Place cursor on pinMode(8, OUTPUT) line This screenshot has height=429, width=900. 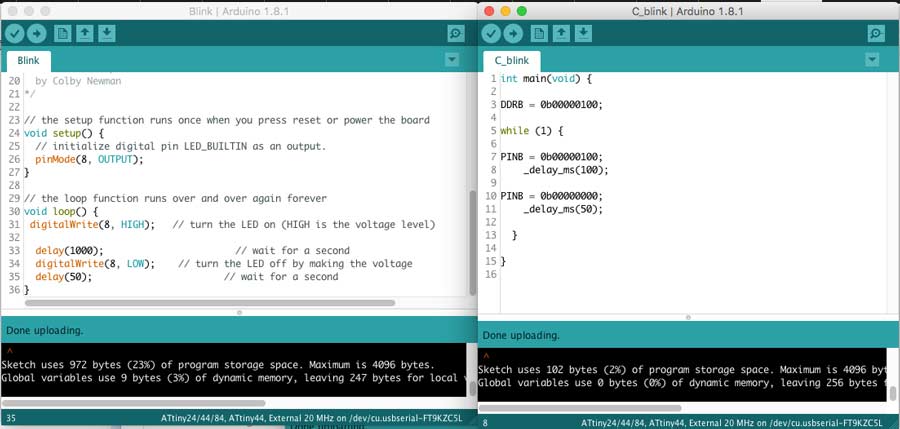90,159
